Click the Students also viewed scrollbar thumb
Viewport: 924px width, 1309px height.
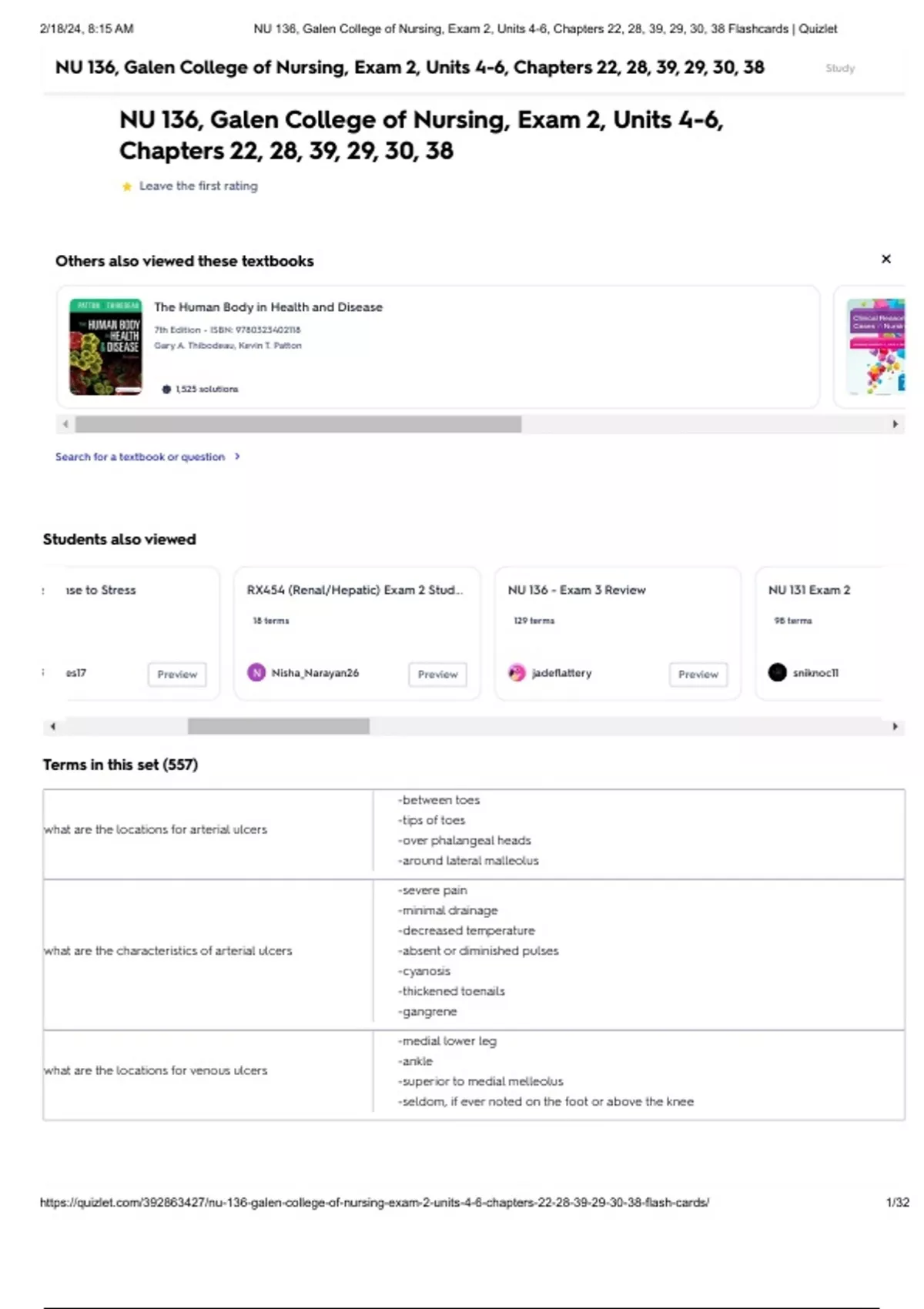[278, 726]
